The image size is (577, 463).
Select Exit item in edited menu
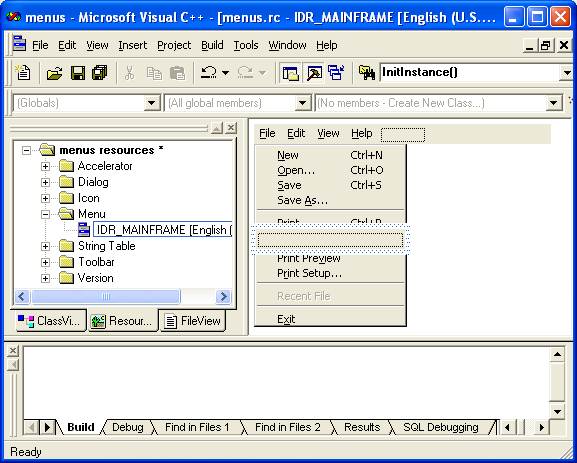pos(330,319)
